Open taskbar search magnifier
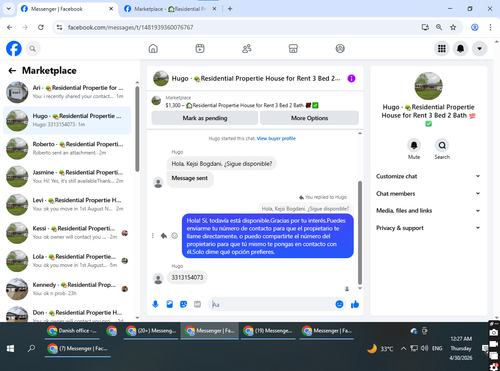Image resolution: width=500 pixels, height=371 pixels. click(31, 348)
